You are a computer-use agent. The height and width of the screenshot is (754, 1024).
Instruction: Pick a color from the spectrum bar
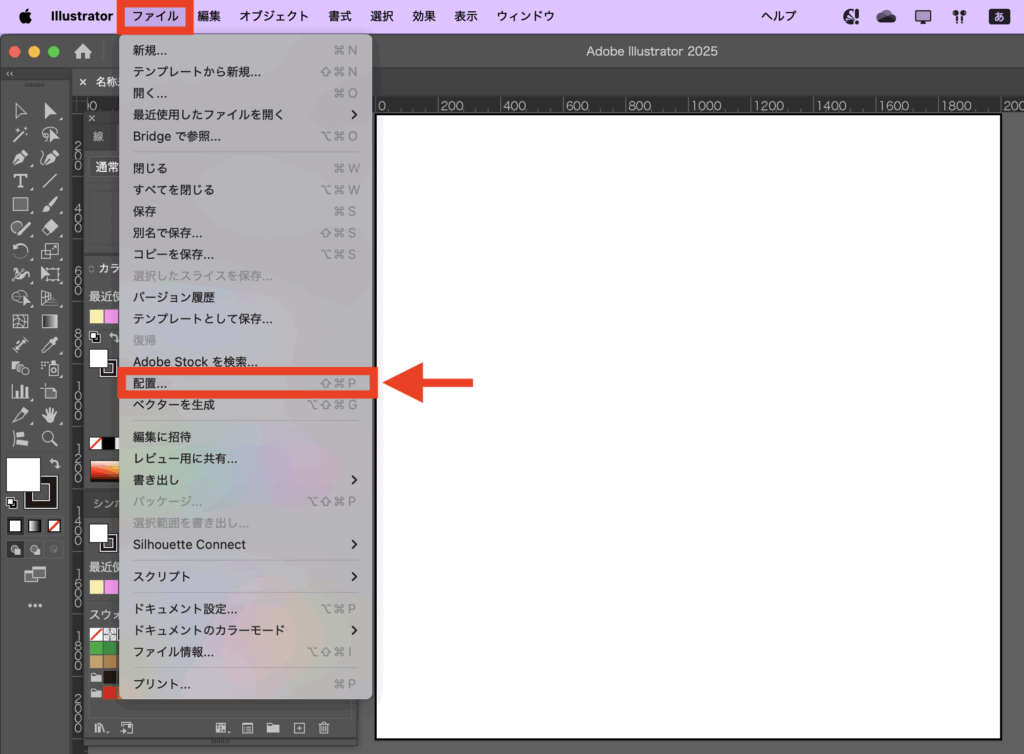point(104,471)
